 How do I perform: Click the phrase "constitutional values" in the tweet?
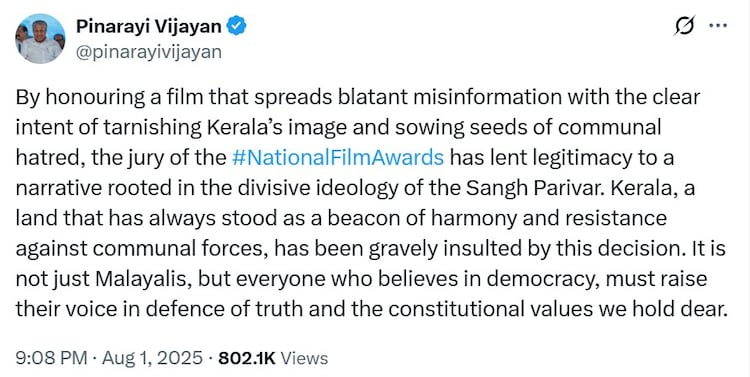[490, 309]
